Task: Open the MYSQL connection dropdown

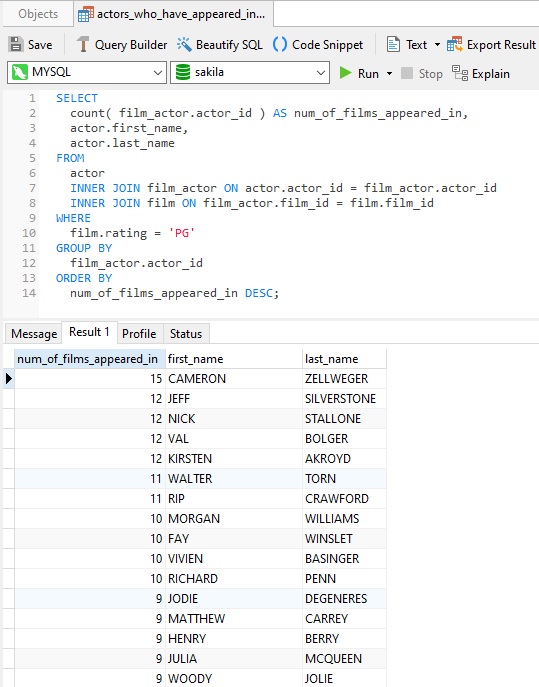Action: pos(87,72)
